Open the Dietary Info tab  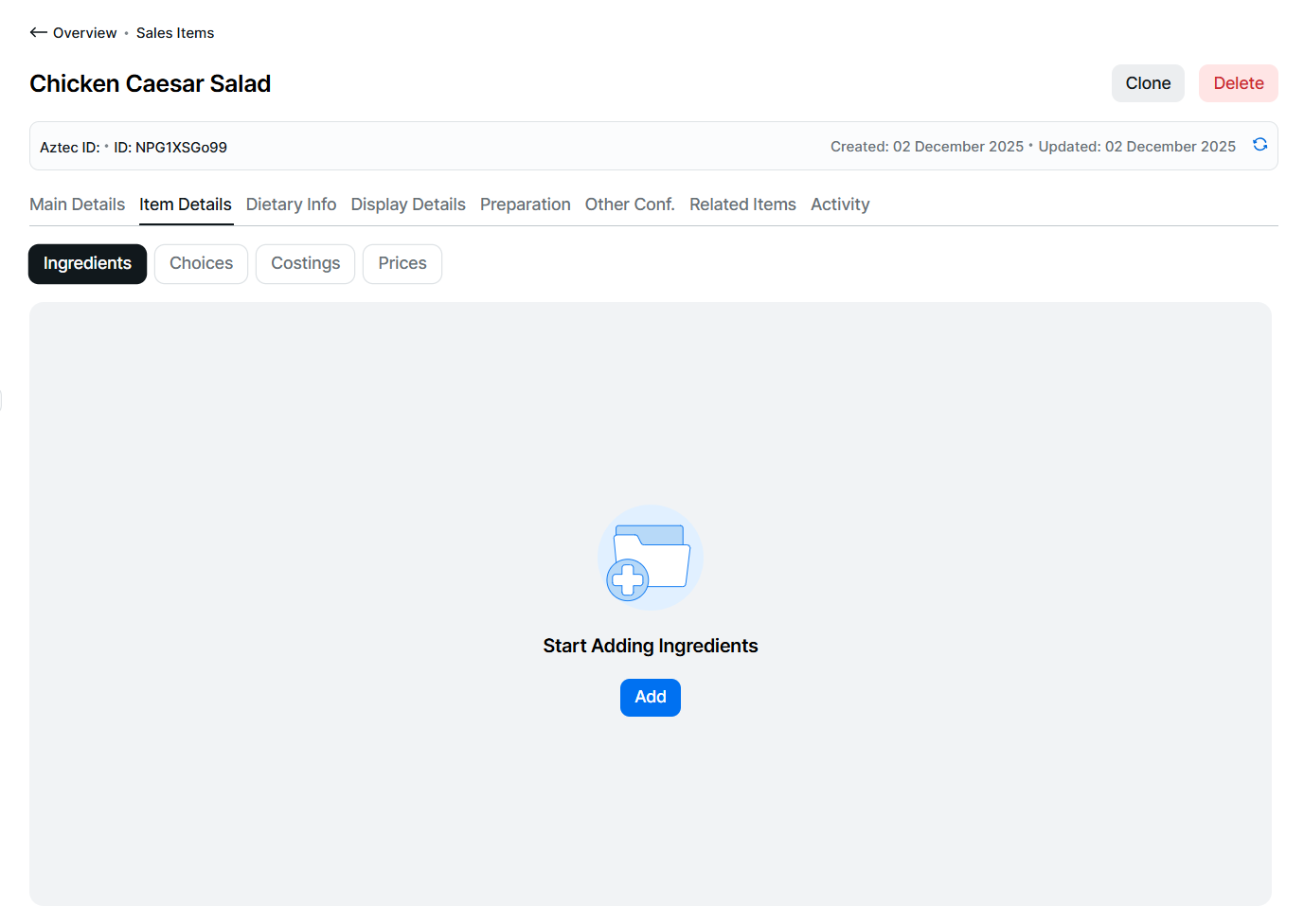coord(291,204)
